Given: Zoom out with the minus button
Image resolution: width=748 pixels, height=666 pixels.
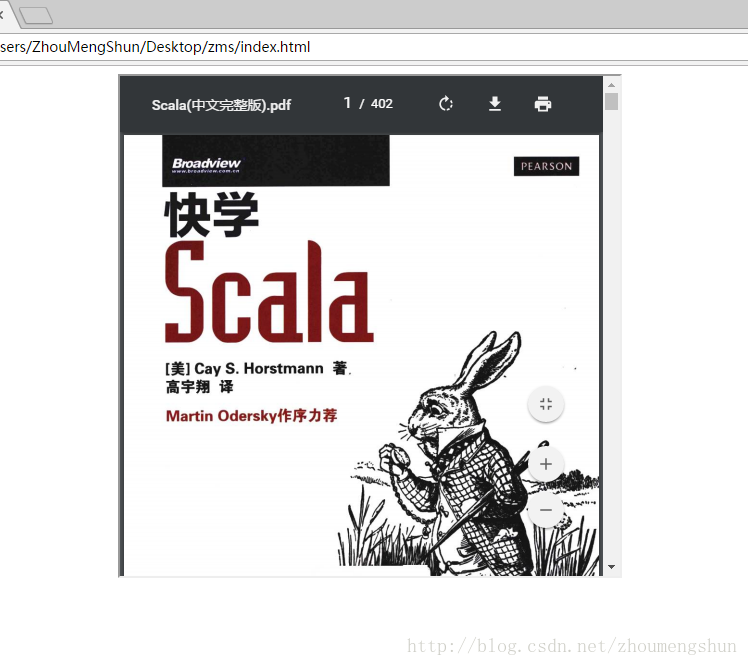Looking at the screenshot, I should [x=546, y=510].
